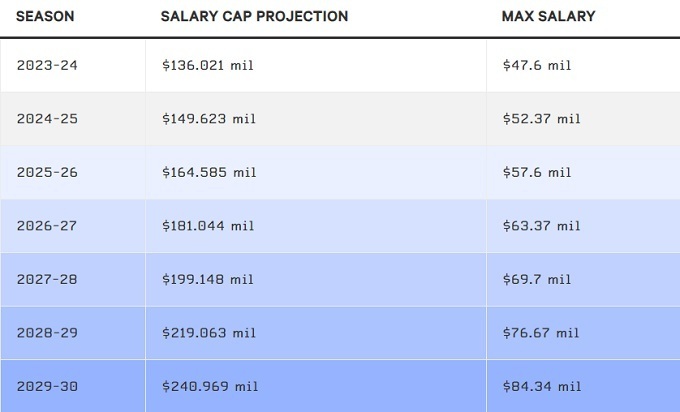Click the SALARY CAP PROJECTION column header

254,17
